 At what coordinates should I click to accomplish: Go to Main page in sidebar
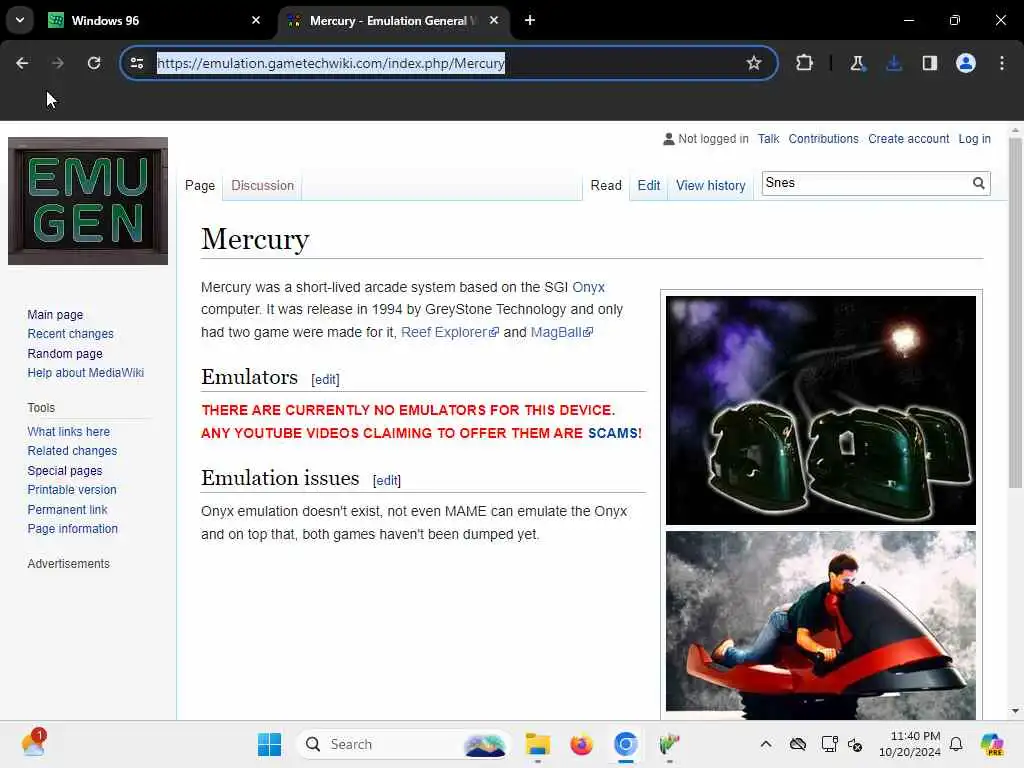coord(55,315)
